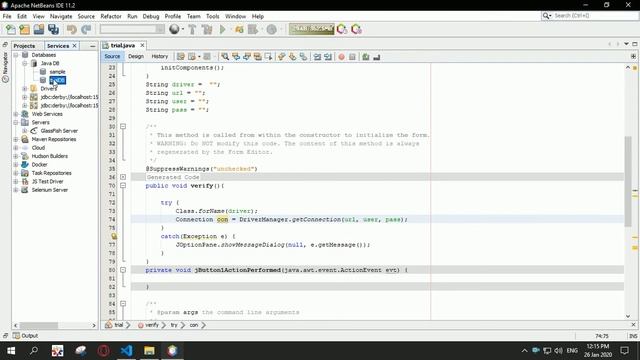Click the Save All toolbar icon

pos(53,29)
